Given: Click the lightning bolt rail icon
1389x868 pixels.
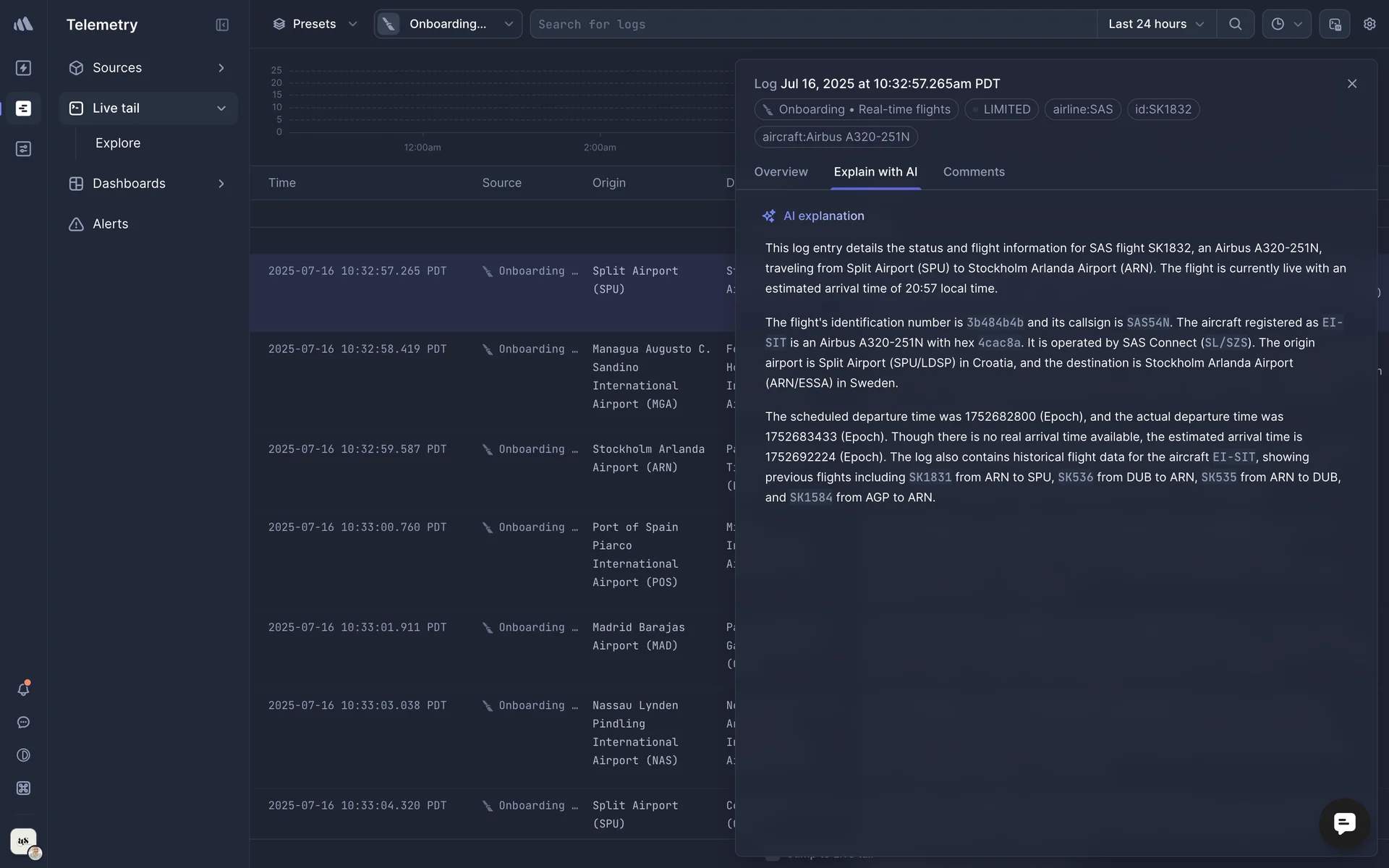Looking at the screenshot, I should click(x=23, y=68).
